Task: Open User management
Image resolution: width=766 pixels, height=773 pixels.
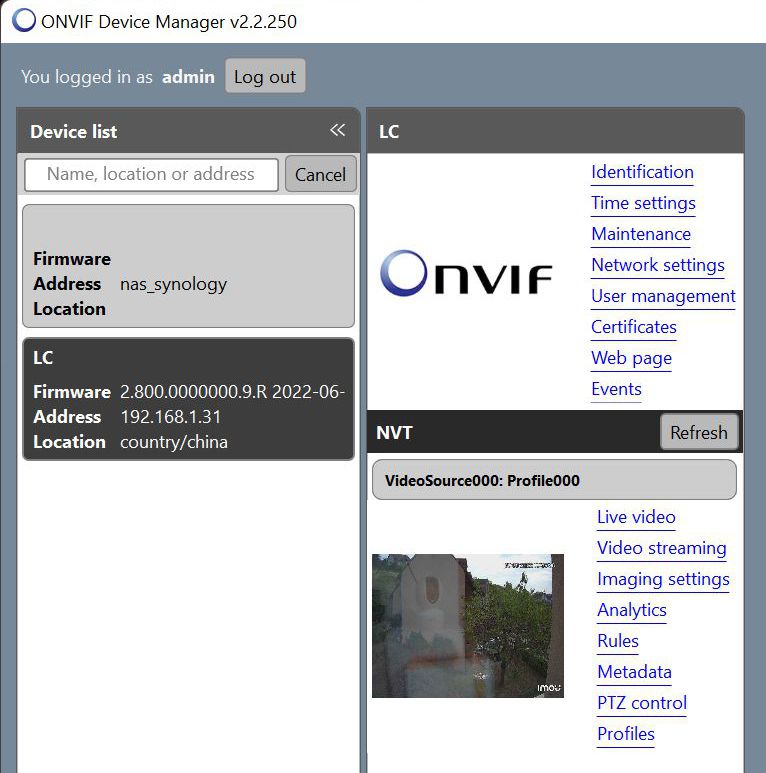Action: coord(663,297)
